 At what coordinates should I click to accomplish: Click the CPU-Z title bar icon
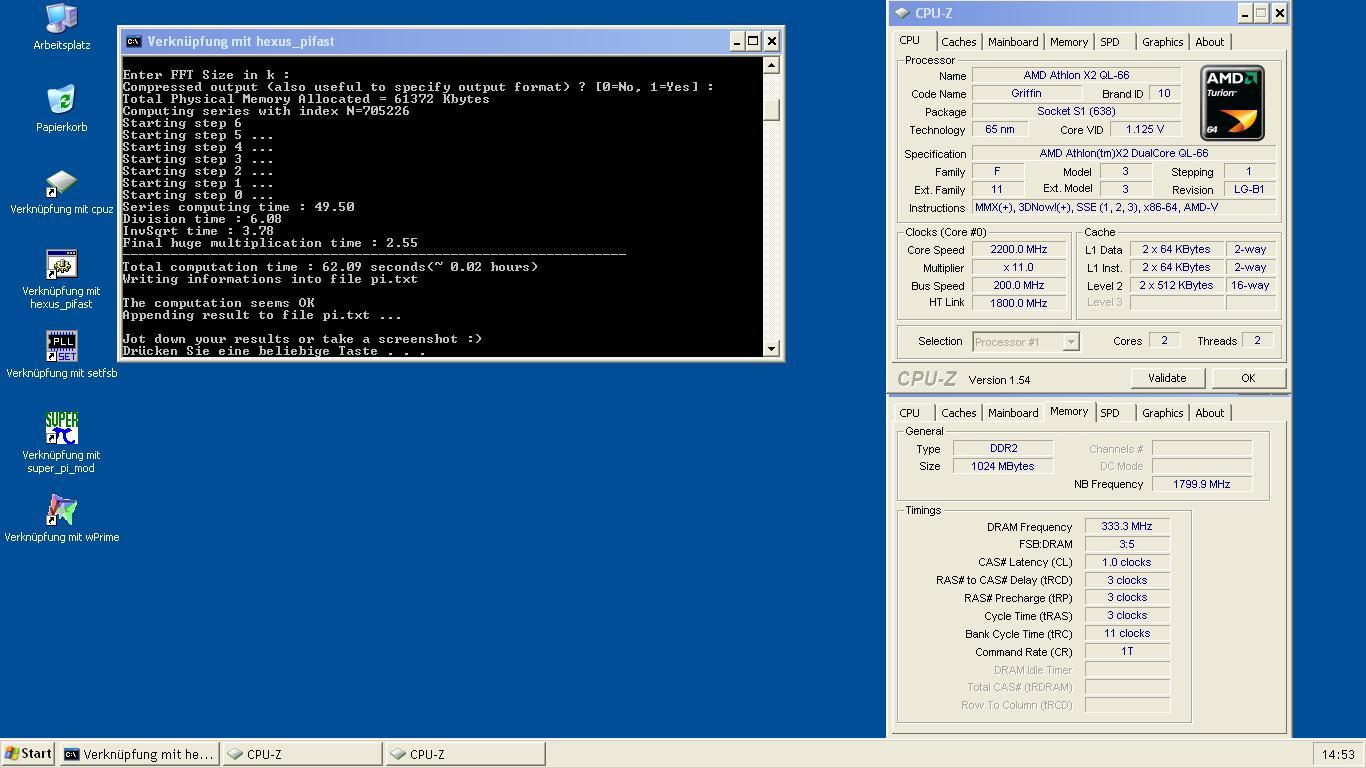902,13
